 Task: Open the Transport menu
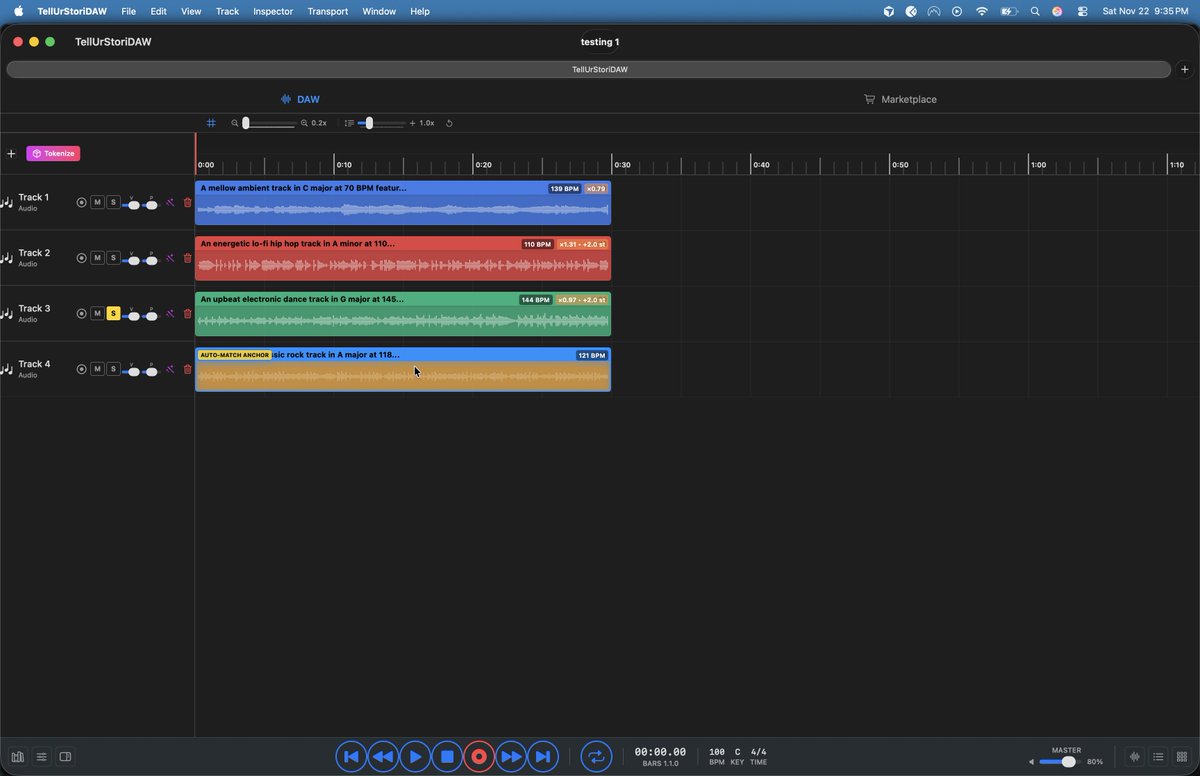(x=327, y=11)
